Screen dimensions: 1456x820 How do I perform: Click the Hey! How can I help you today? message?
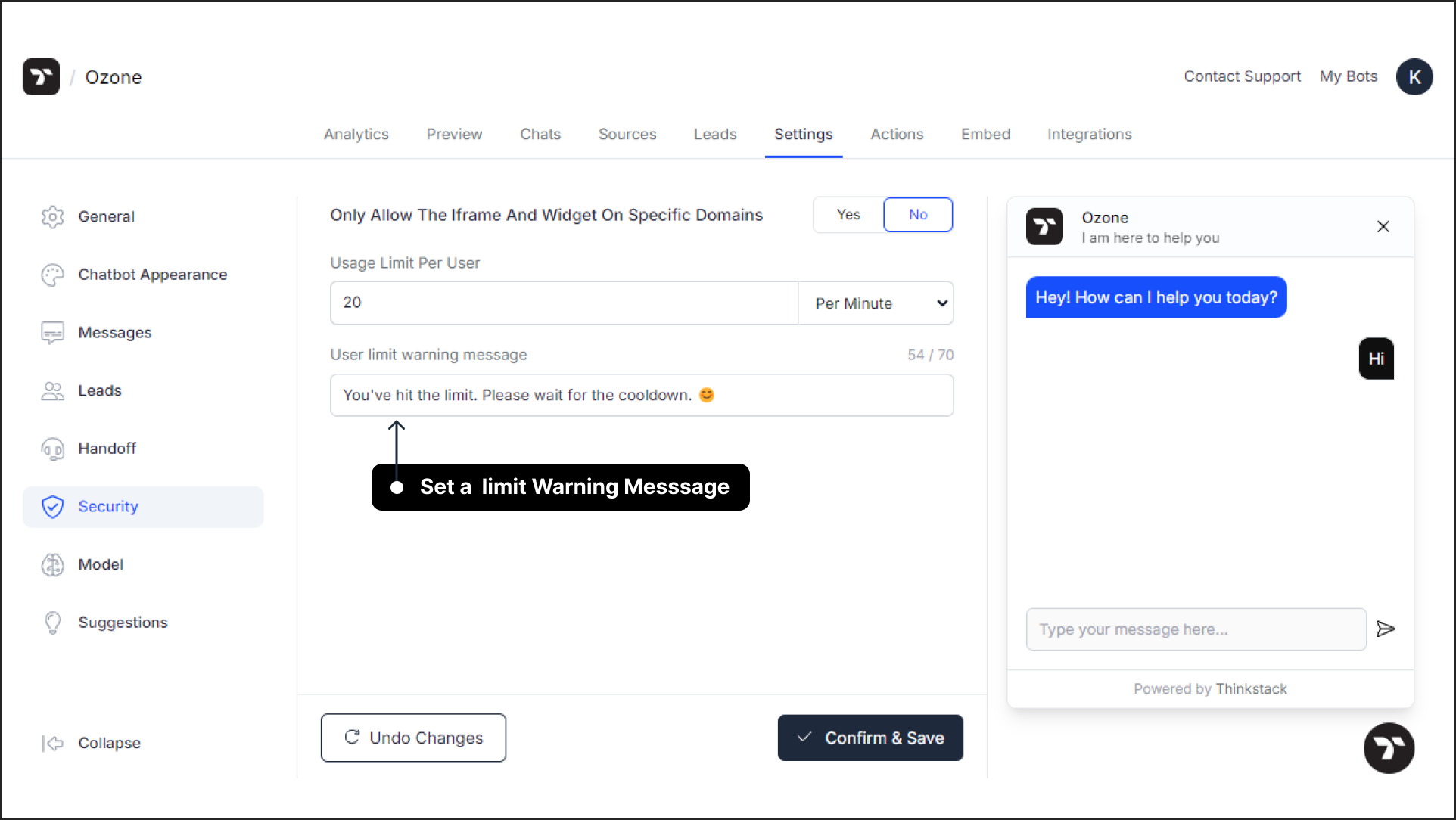[x=1156, y=297]
